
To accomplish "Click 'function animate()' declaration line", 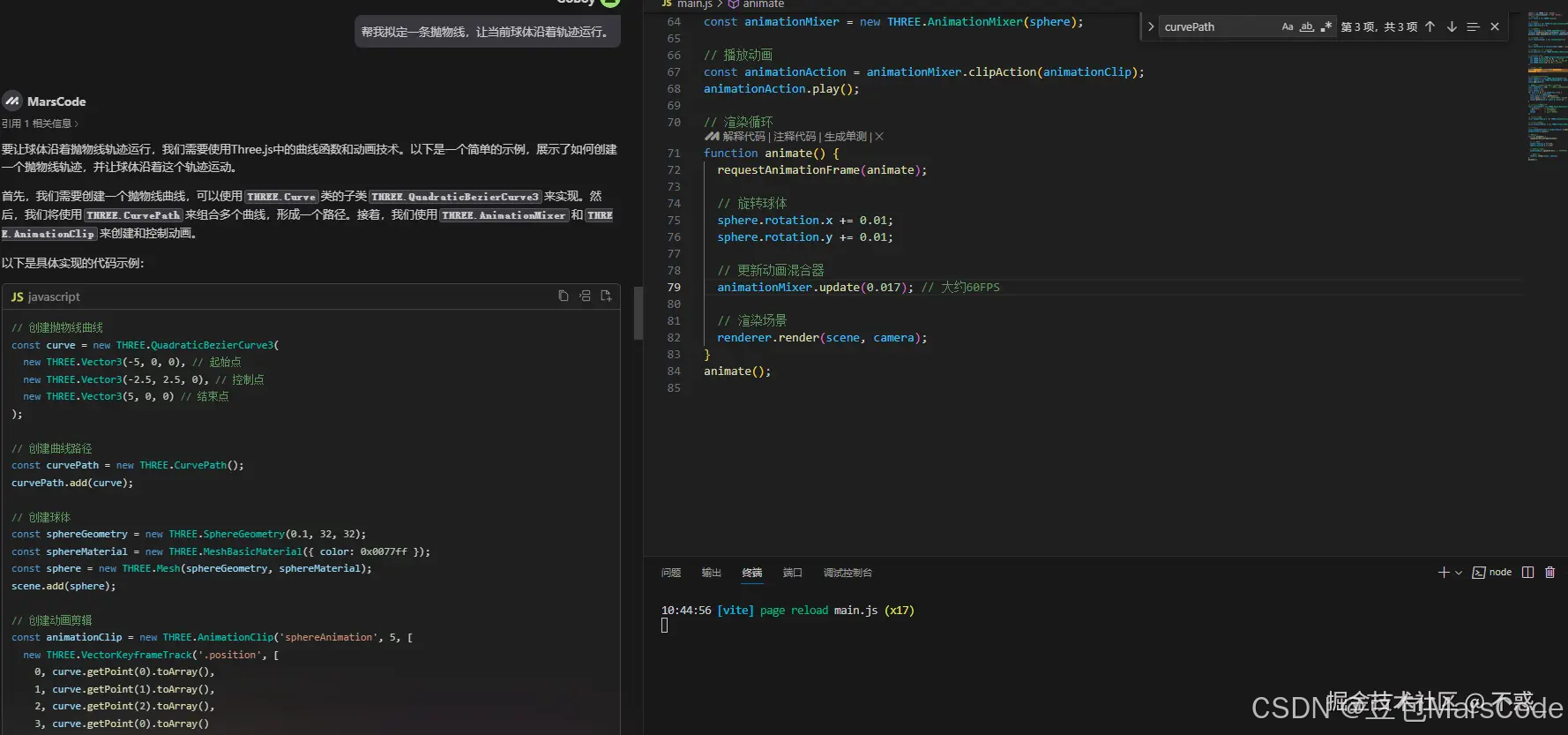I will (x=772, y=154).
